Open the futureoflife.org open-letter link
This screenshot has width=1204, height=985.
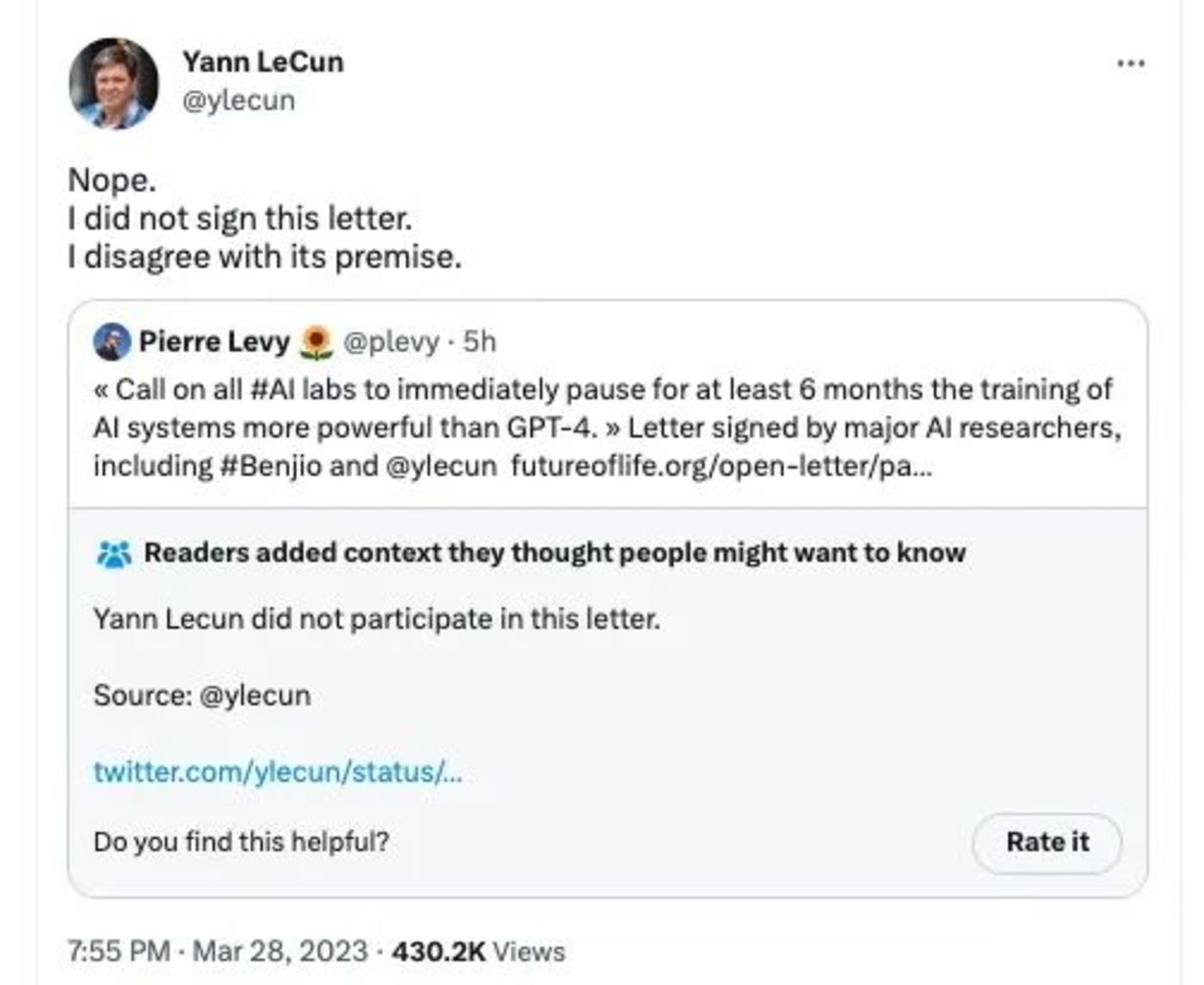pyautogui.click(x=721, y=466)
